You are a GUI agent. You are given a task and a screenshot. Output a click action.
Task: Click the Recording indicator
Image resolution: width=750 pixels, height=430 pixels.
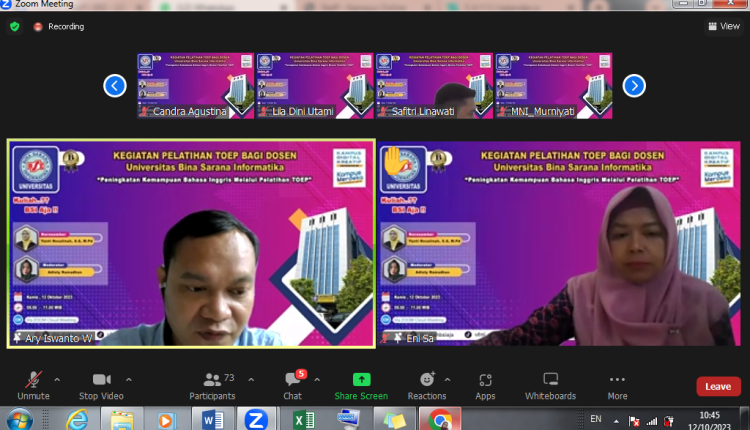tap(59, 27)
